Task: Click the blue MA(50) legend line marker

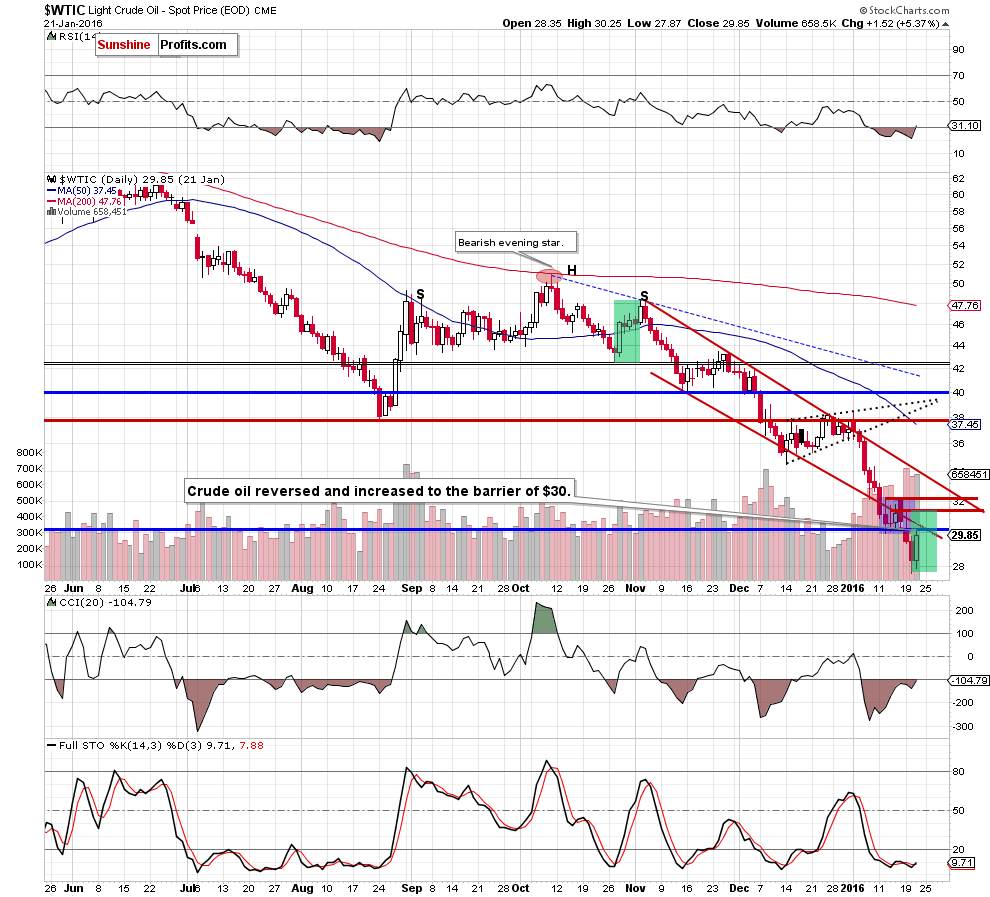Action: (51, 191)
